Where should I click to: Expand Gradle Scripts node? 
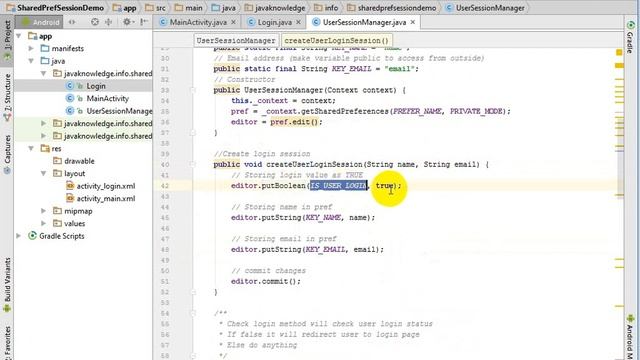[19, 236]
